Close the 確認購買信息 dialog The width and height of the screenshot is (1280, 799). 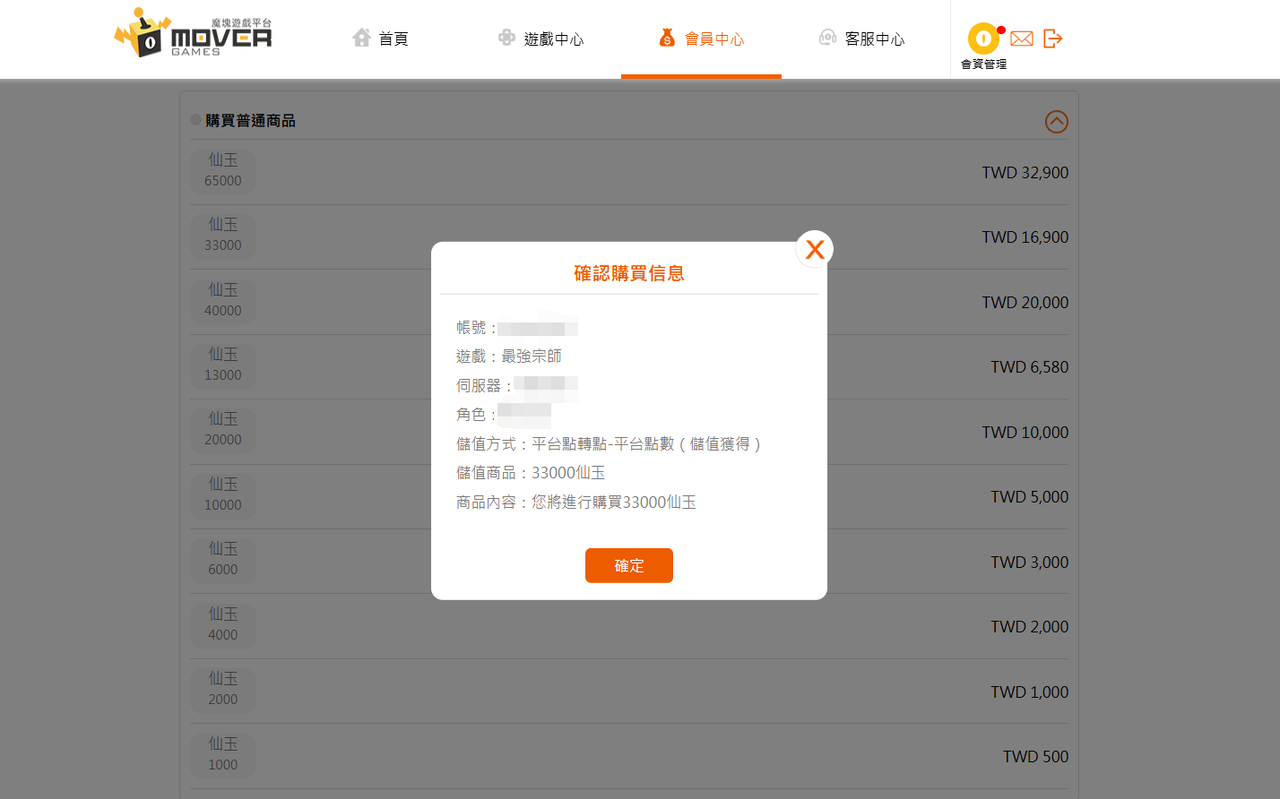click(x=814, y=250)
